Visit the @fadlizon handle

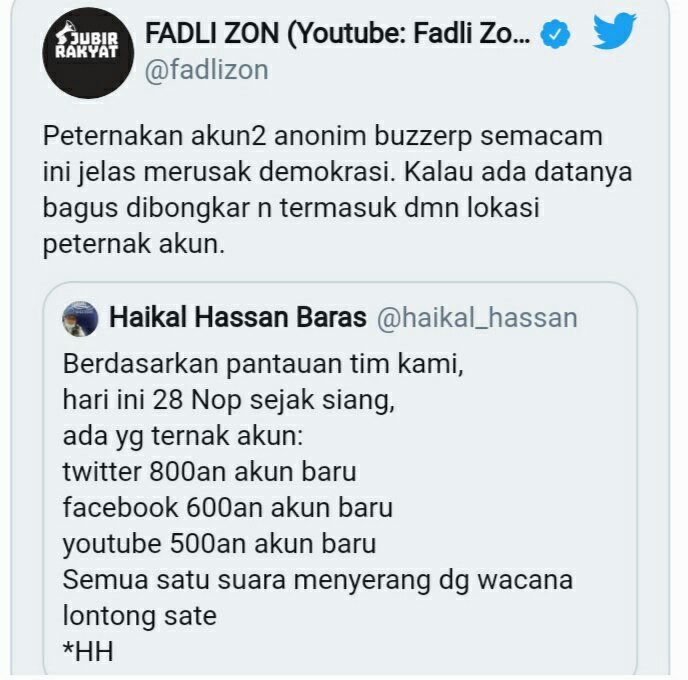click(206, 70)
